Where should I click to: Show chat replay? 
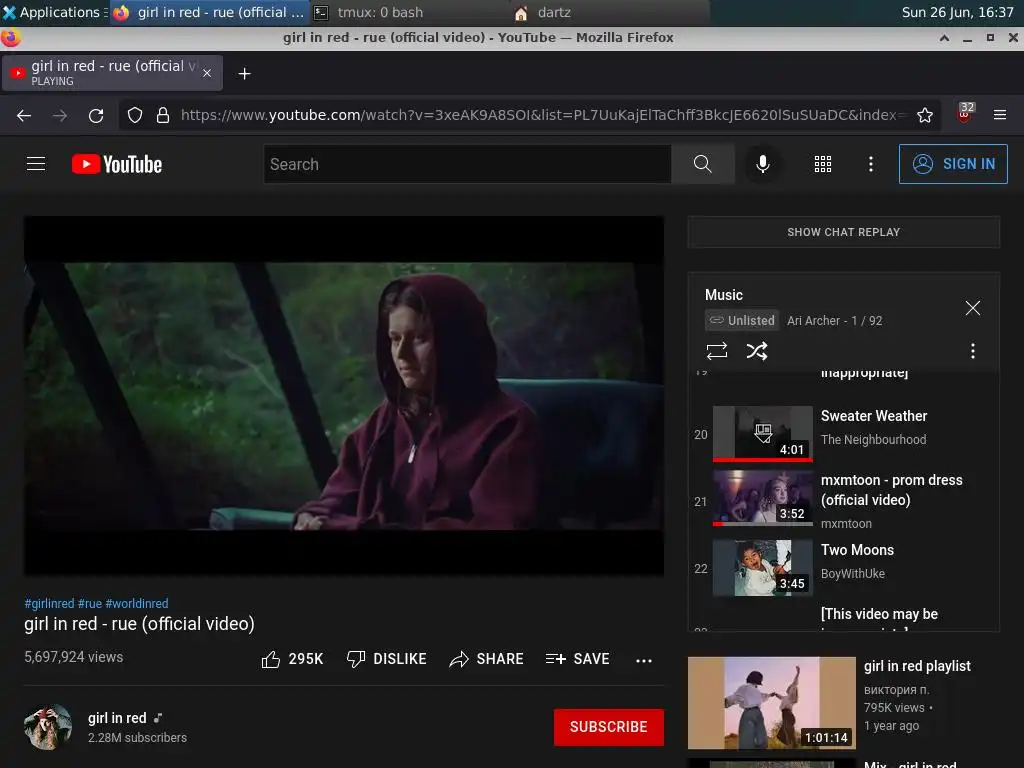tap(843, 232)
